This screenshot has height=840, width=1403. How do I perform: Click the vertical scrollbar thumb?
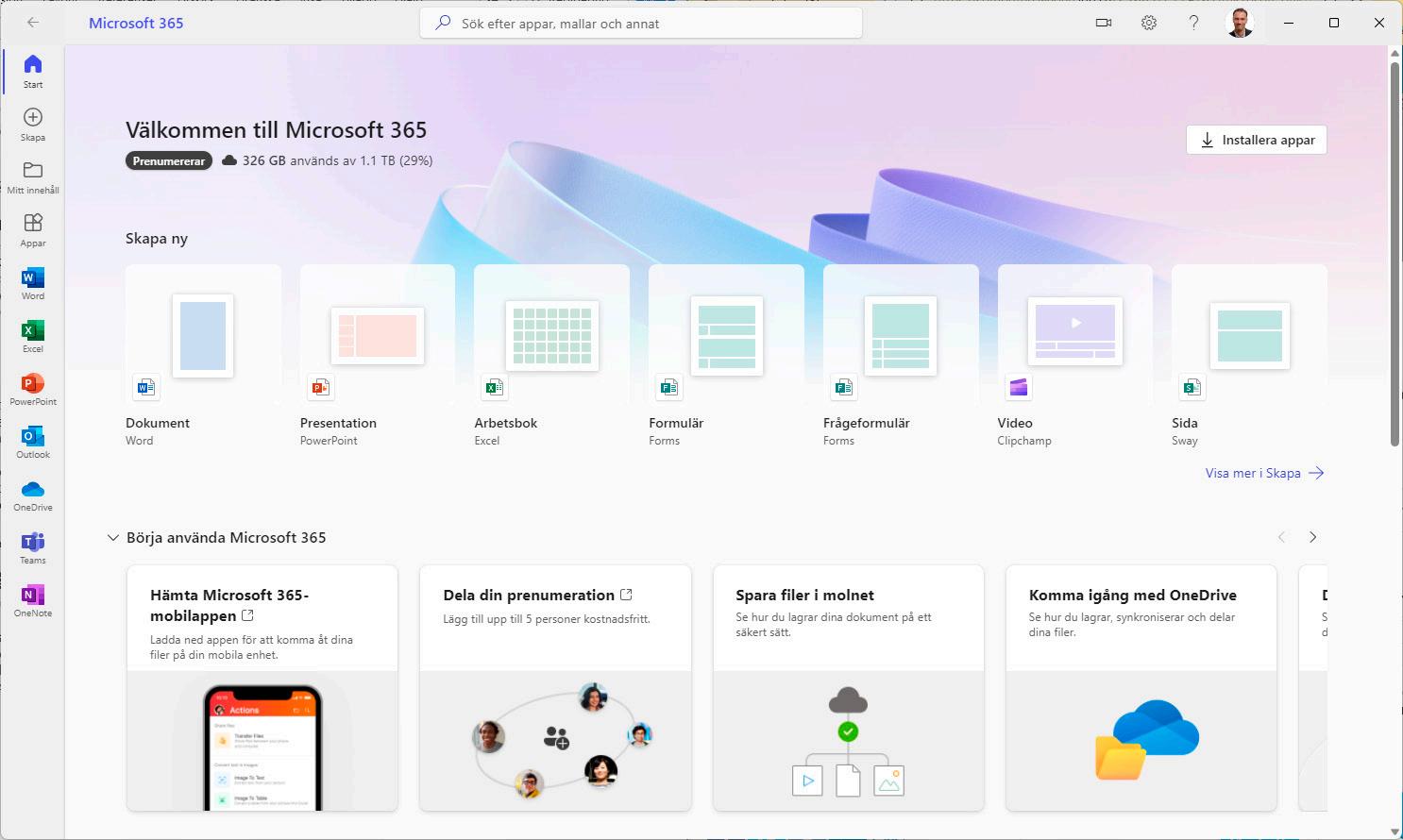(1395, 253)
